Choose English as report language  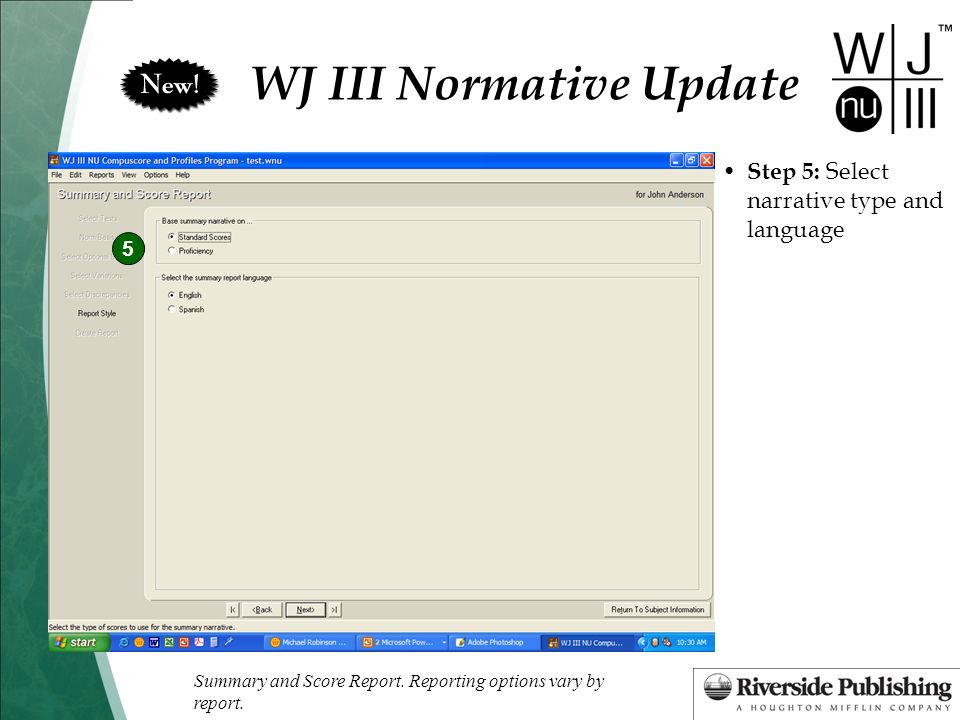(171, 295)
